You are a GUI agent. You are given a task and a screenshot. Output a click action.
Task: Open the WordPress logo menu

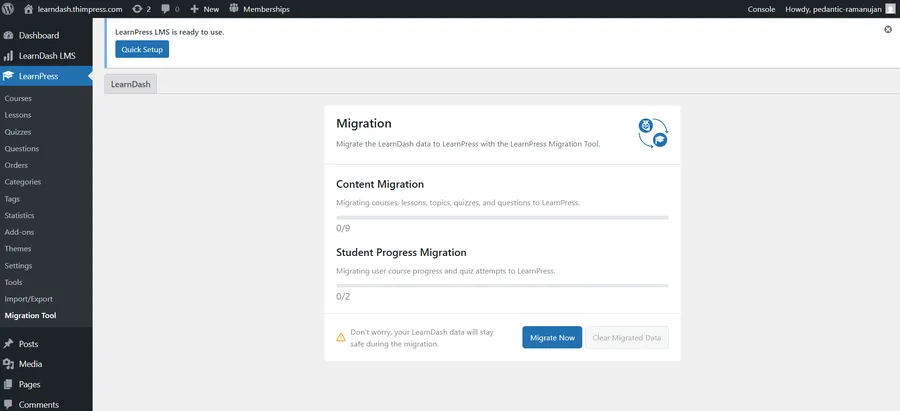[x=8, y=9]
